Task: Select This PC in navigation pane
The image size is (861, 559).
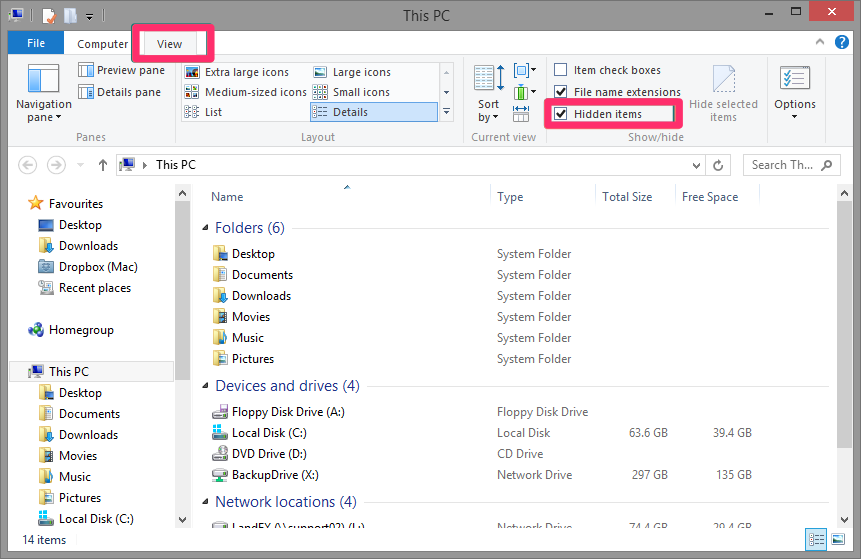Action: click(91, 372)
